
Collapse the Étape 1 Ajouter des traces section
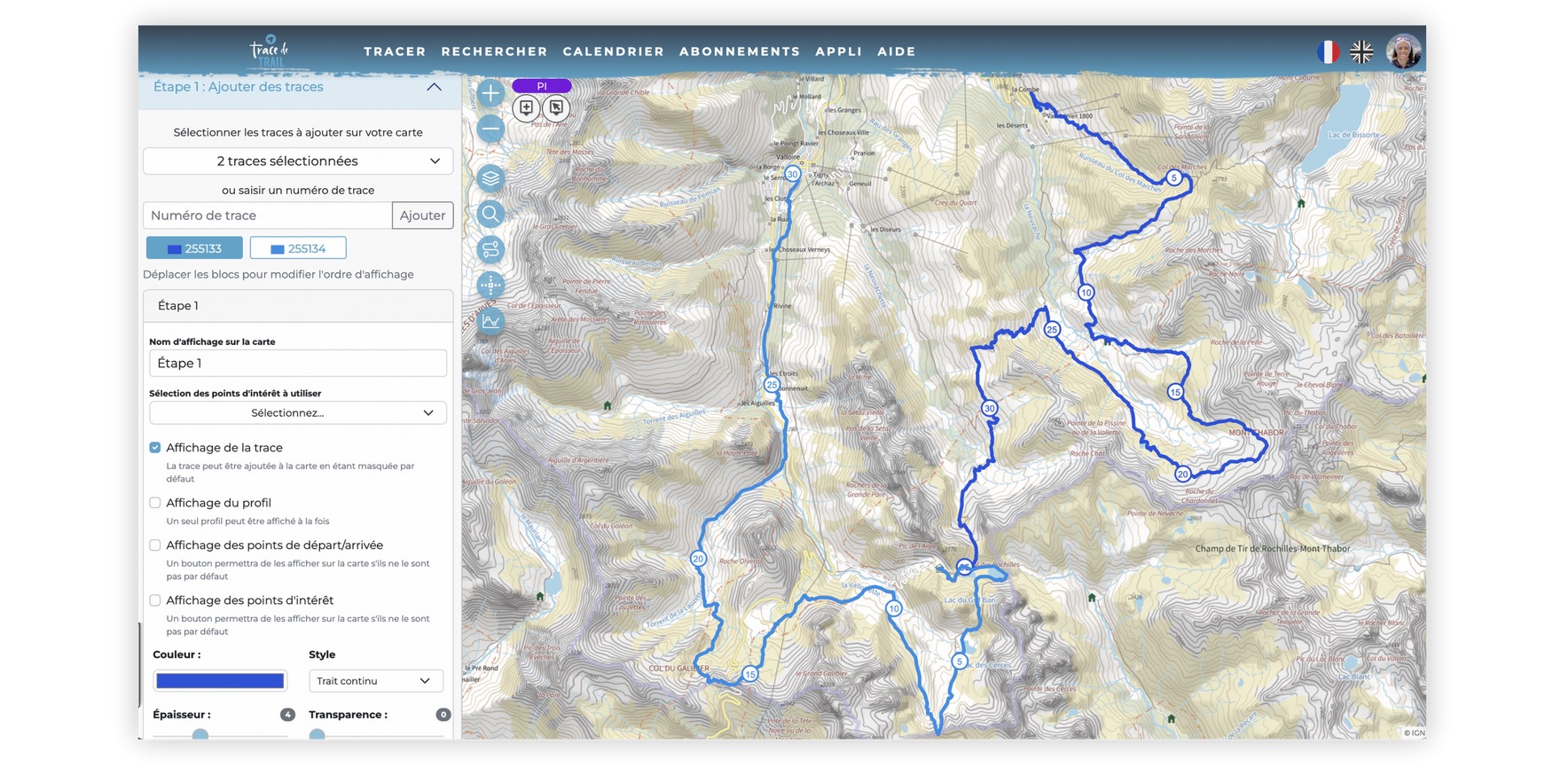pyautogui.click(x=434, y=87)
